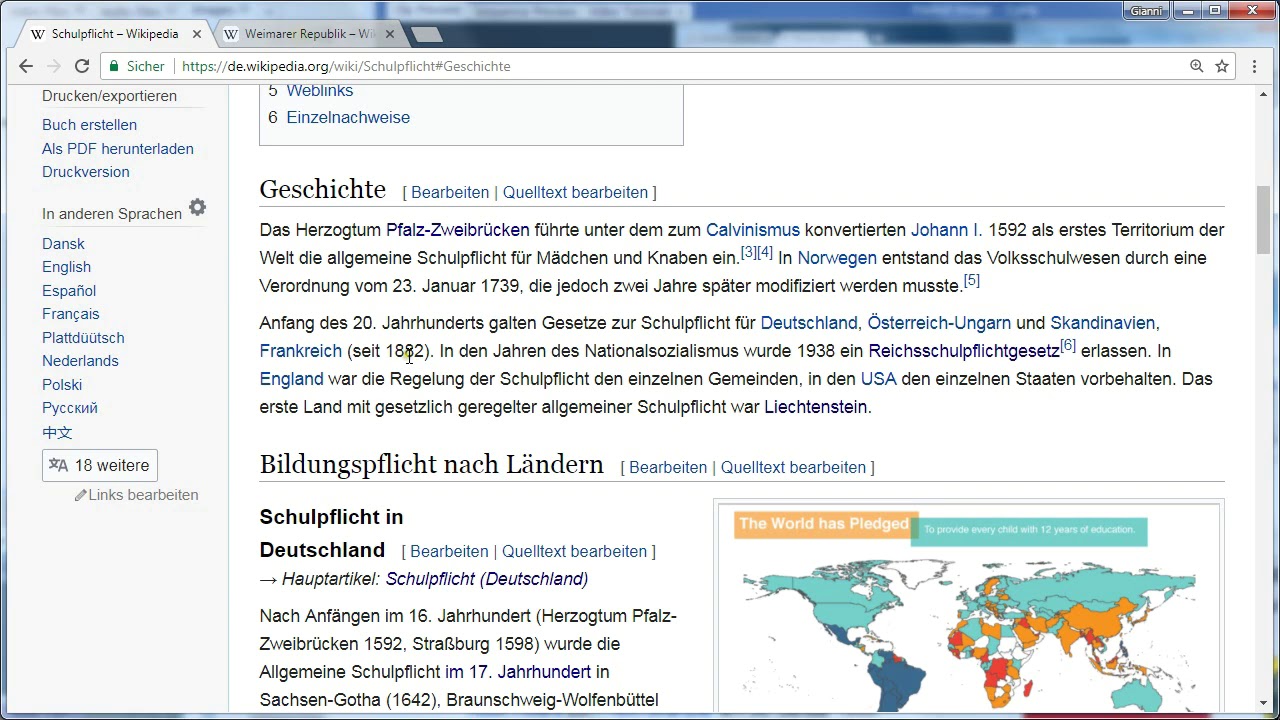1280x720 pixels.
Task: Open Buch erstellen in the sidebar
Action: tap(89, 125)
